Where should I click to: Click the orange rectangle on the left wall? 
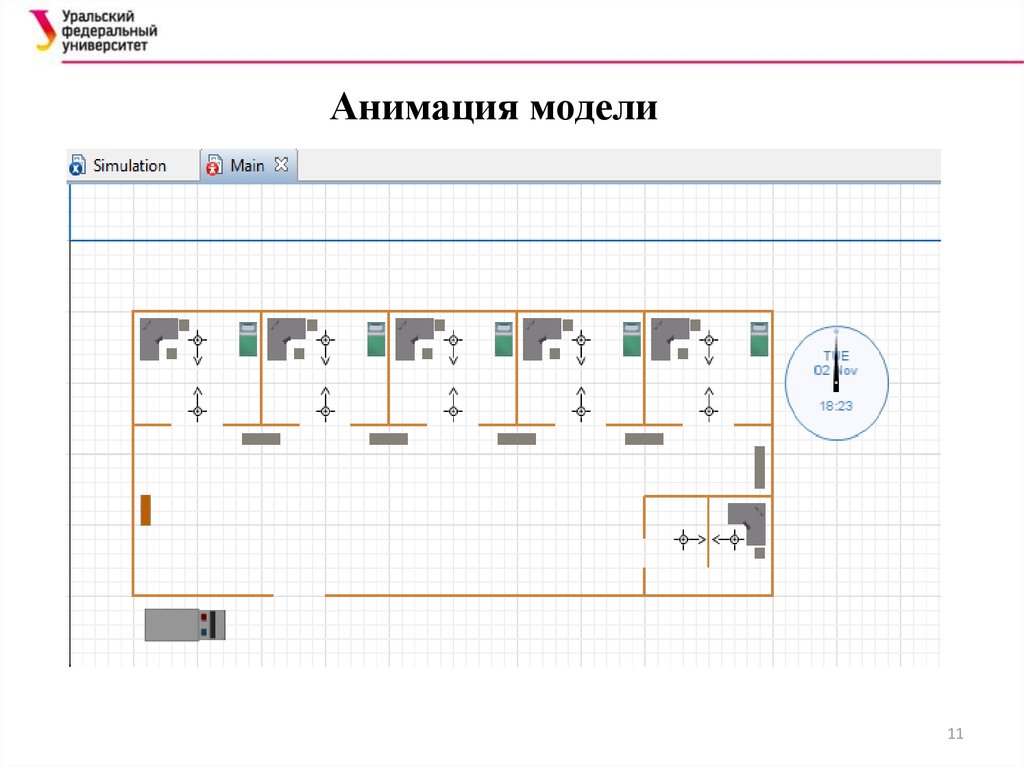point(145,509)
